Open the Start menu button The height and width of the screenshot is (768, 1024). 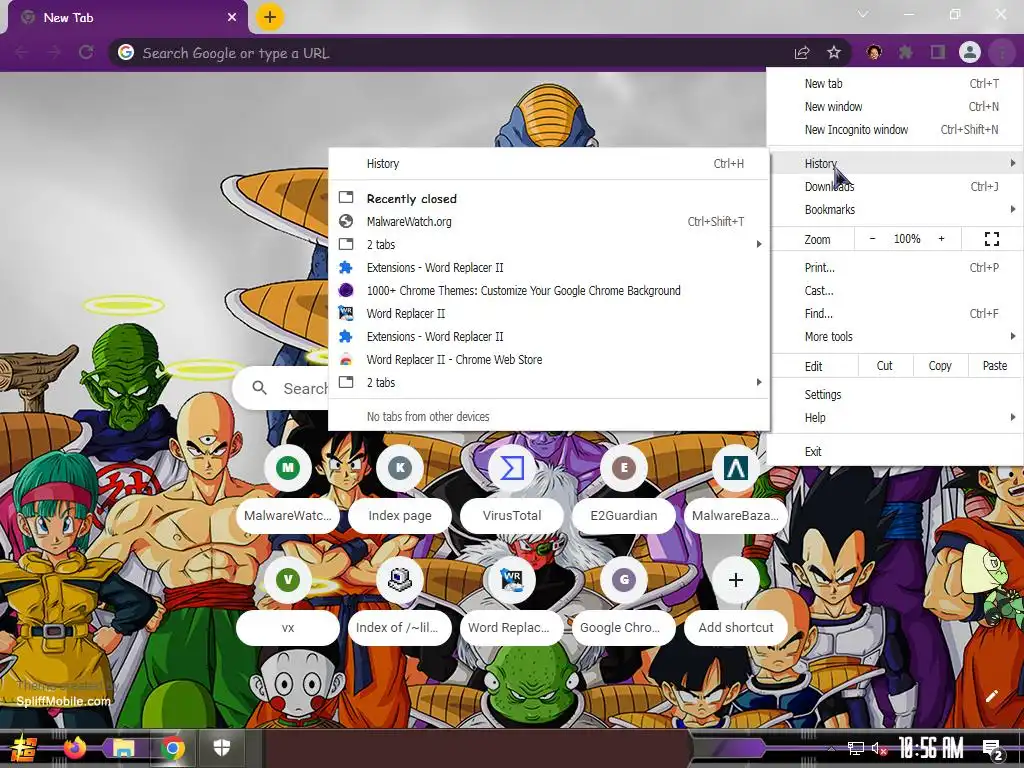pyautogui.click(x=24, y=748)
